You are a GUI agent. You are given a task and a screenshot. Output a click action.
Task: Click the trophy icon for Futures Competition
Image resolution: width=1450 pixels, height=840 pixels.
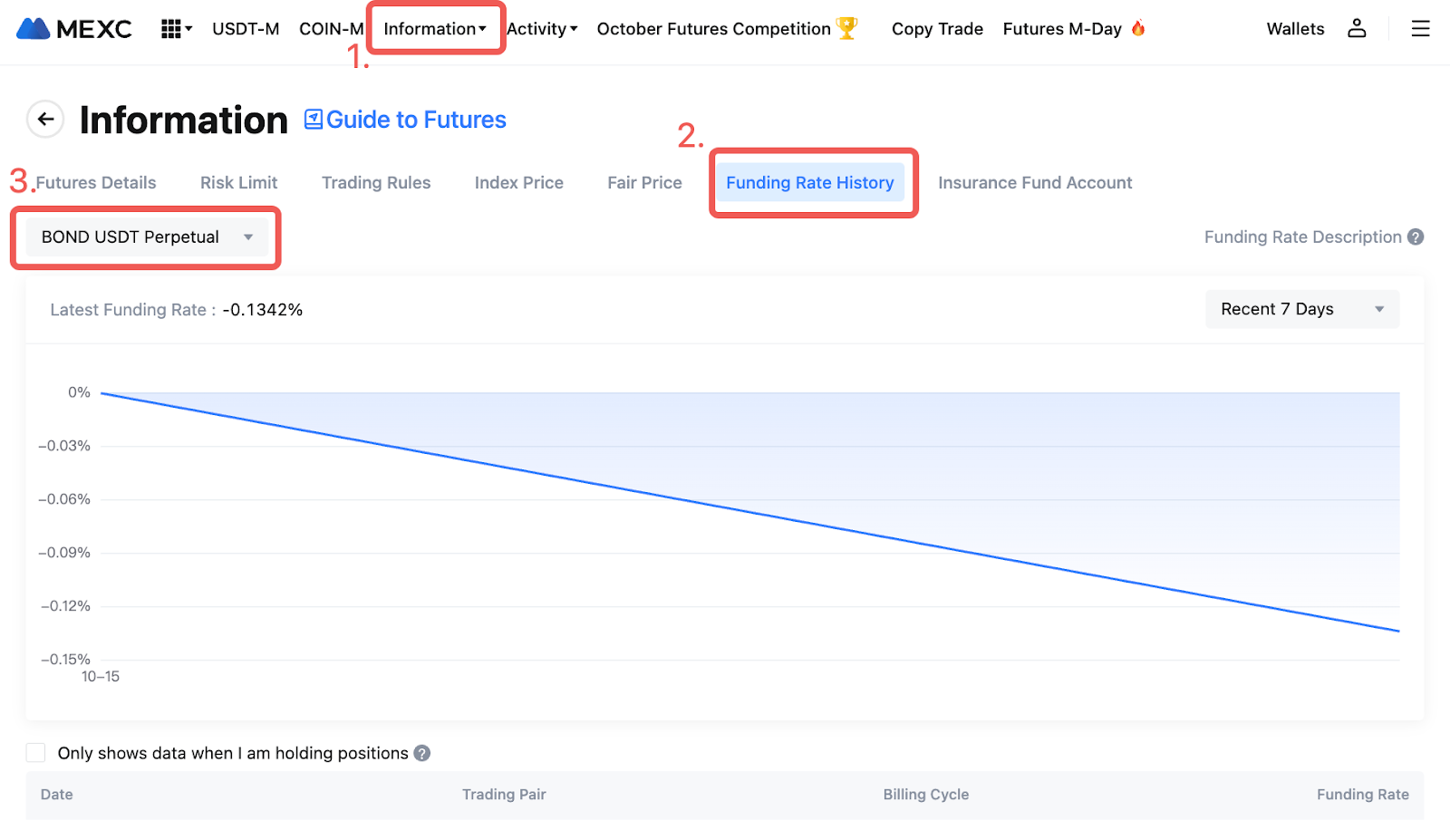click(x=847, y=28)
